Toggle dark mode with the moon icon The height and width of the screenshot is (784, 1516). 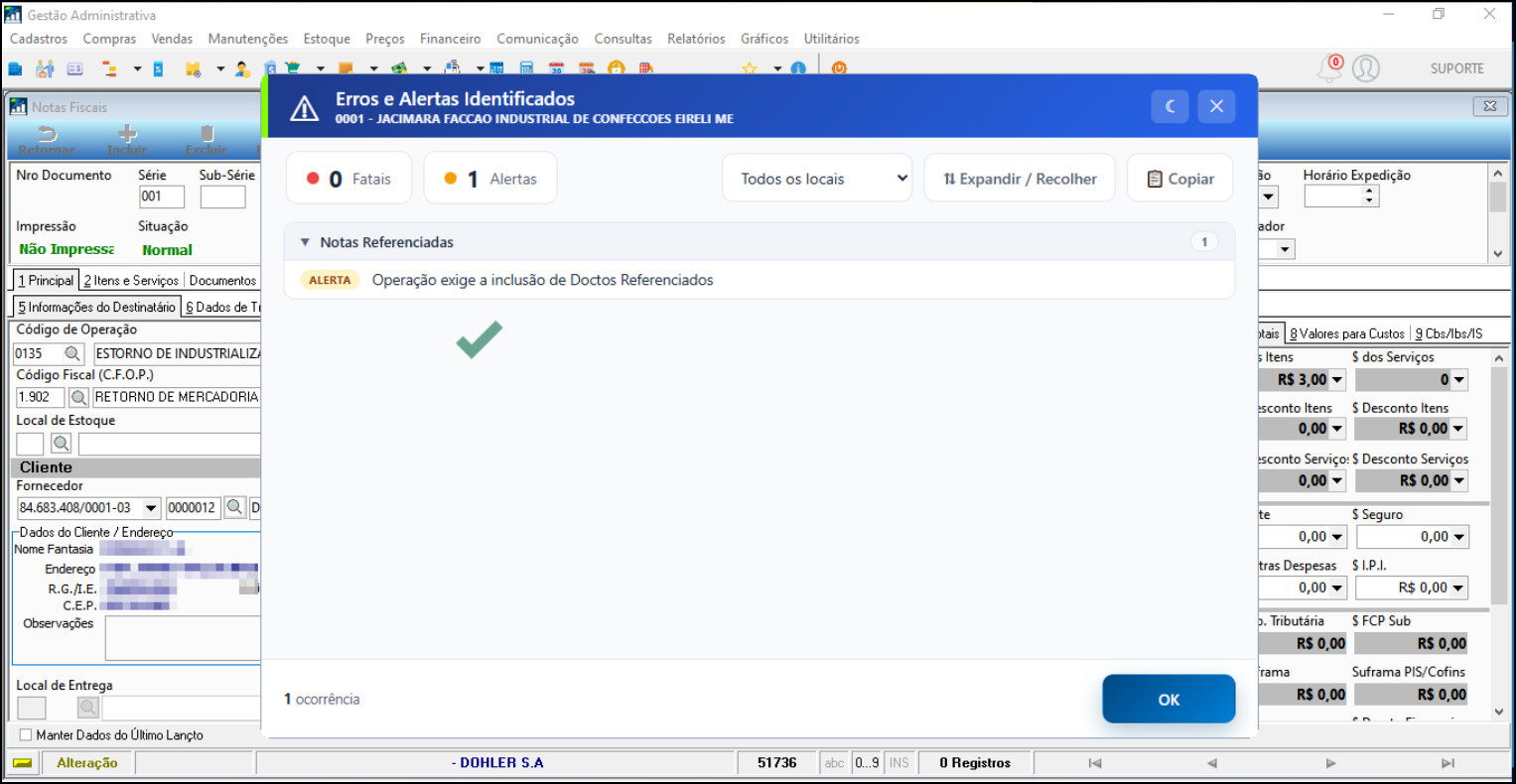point(1171,106)
